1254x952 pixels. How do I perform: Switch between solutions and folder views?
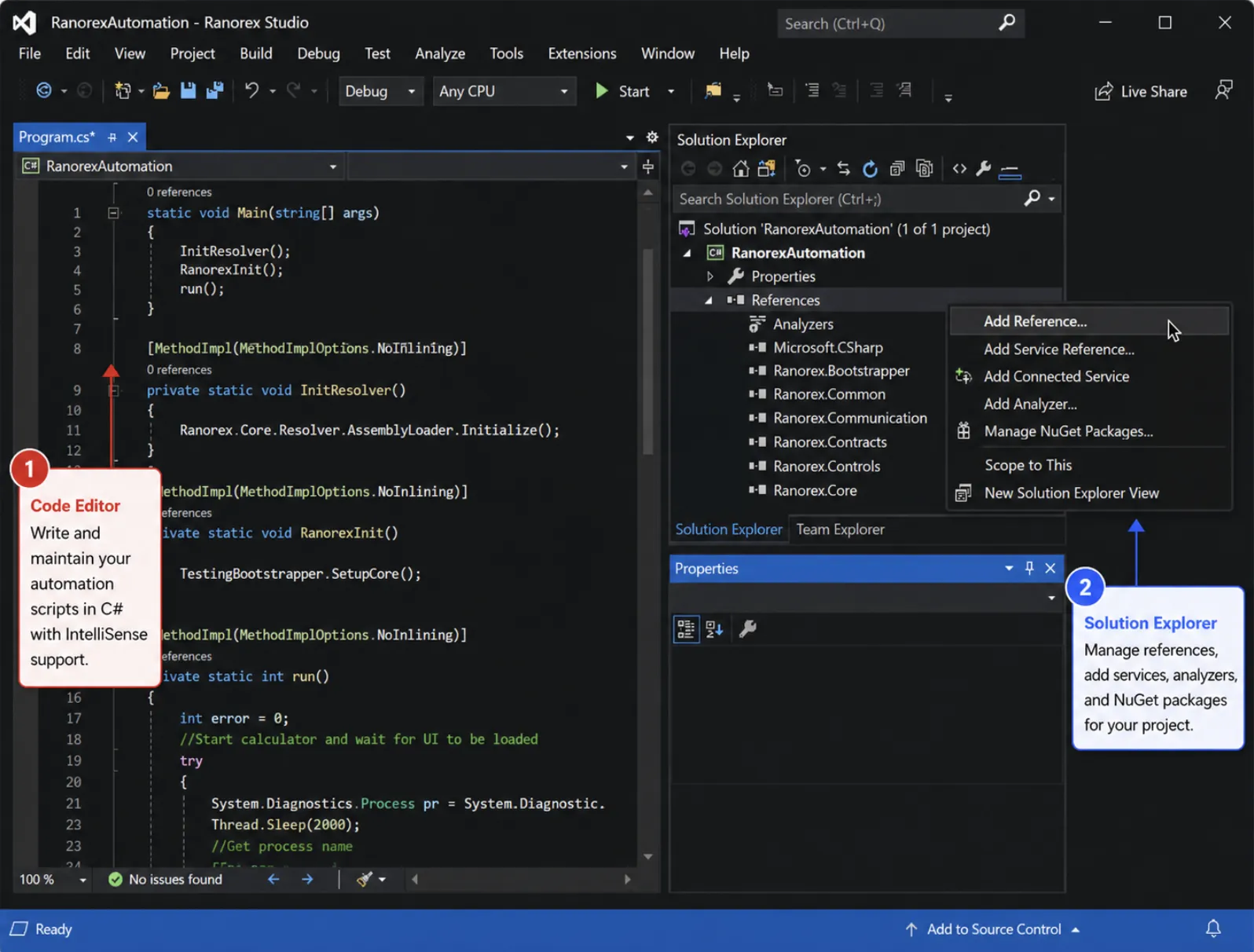[767, 169]
